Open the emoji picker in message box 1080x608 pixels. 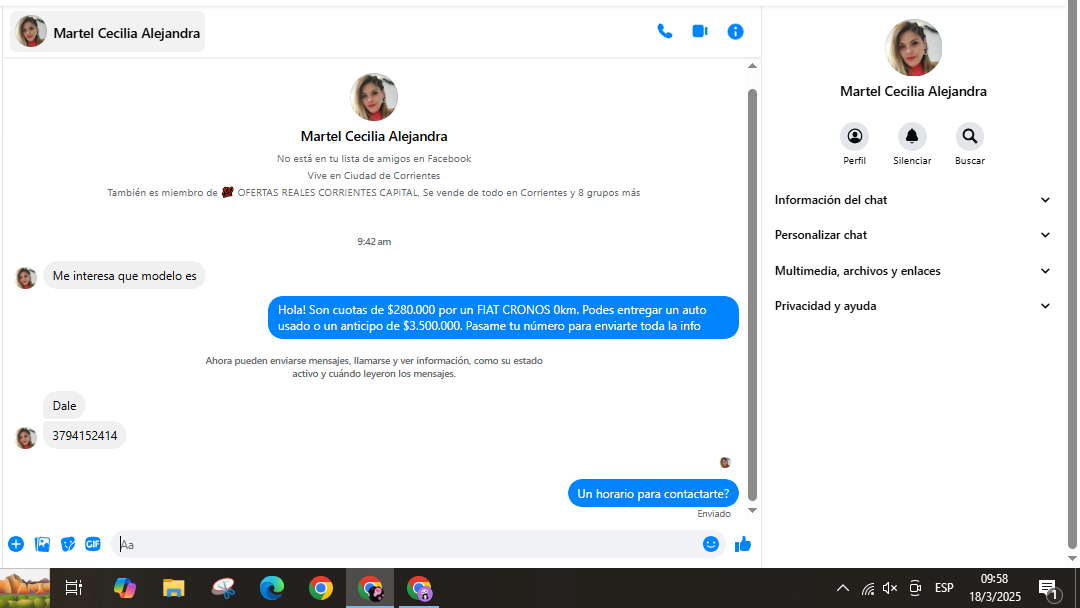[711, 544]
